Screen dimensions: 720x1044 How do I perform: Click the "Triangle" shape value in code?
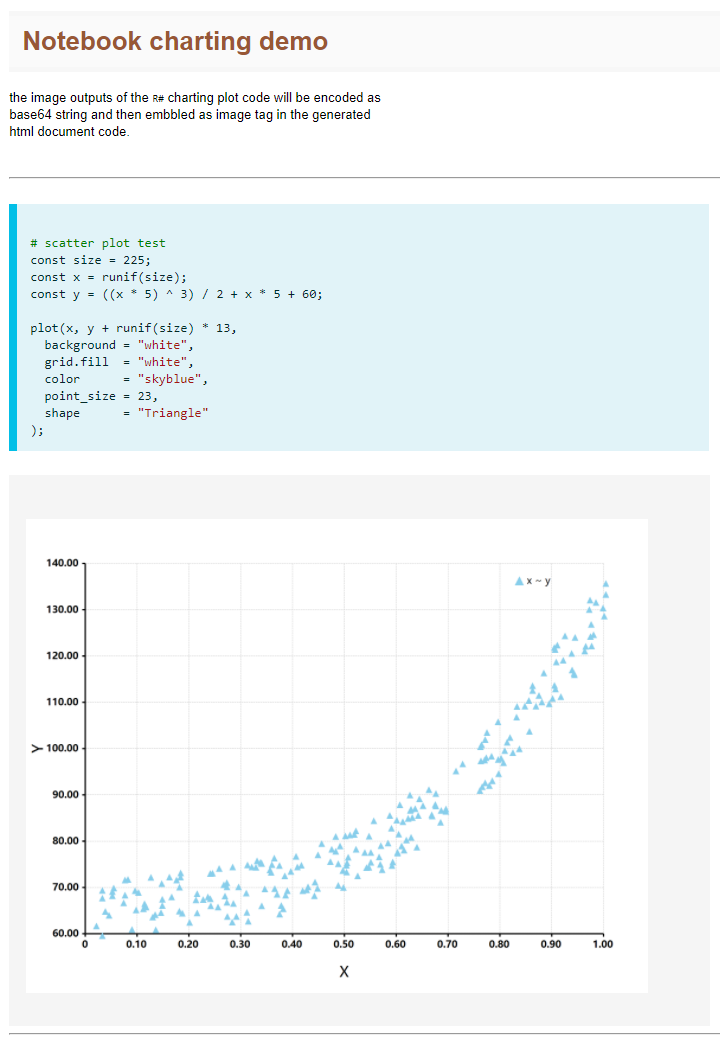(173, 413)
